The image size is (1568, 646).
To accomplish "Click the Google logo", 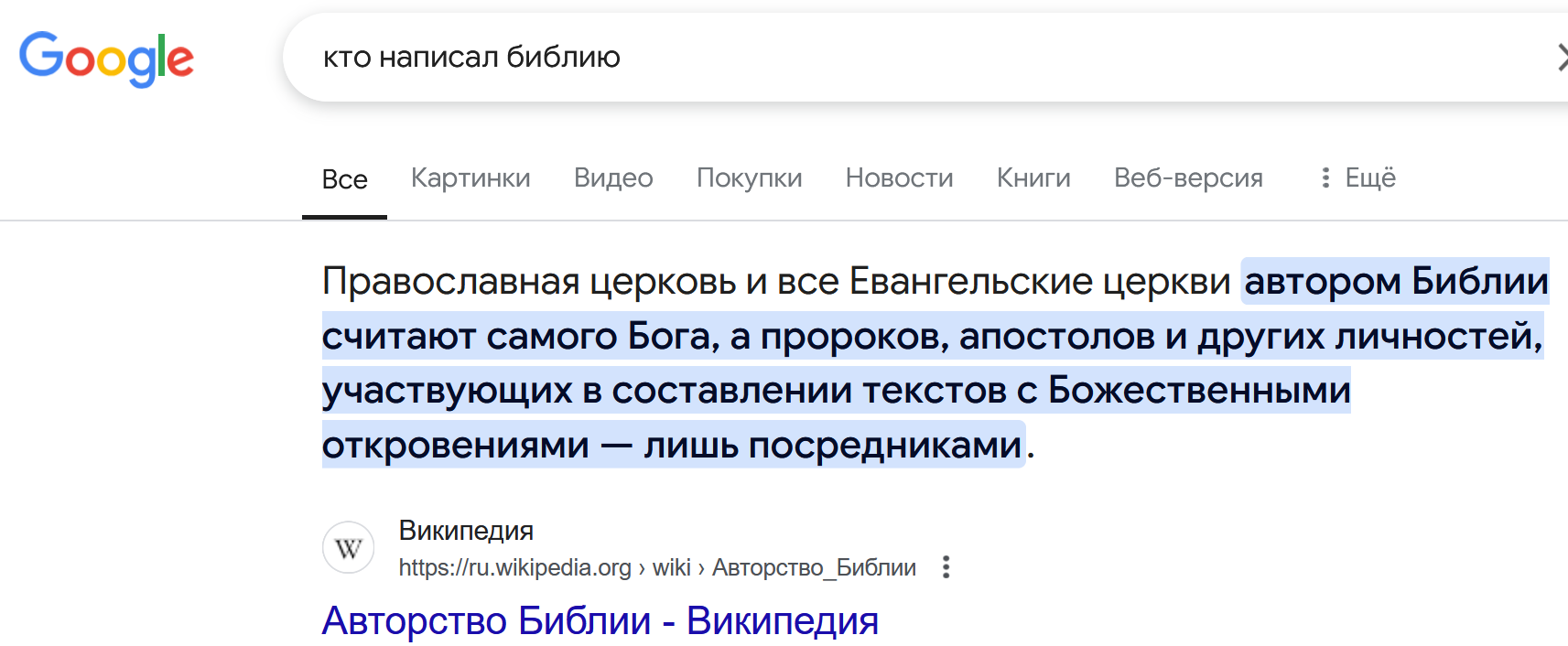I will tap(106, 59).
